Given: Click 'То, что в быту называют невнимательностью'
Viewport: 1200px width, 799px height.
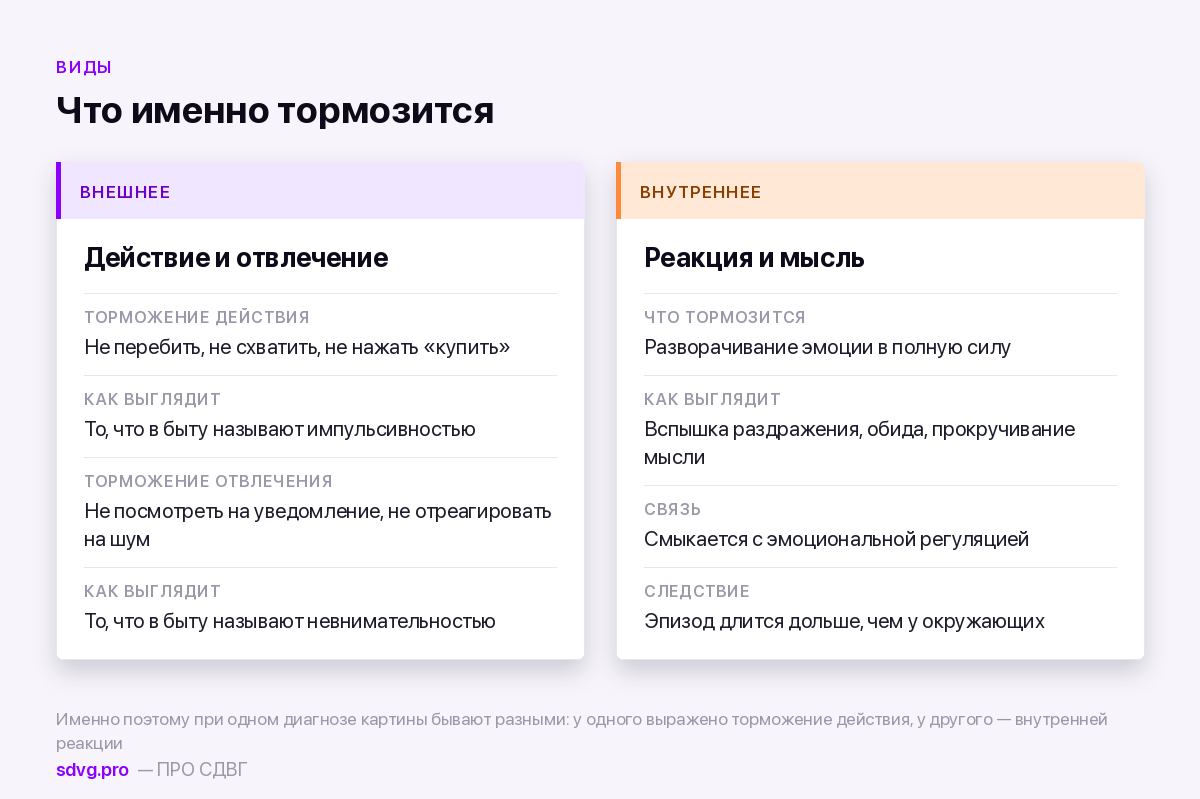Looking at the screenshot, I should [290, 621].
